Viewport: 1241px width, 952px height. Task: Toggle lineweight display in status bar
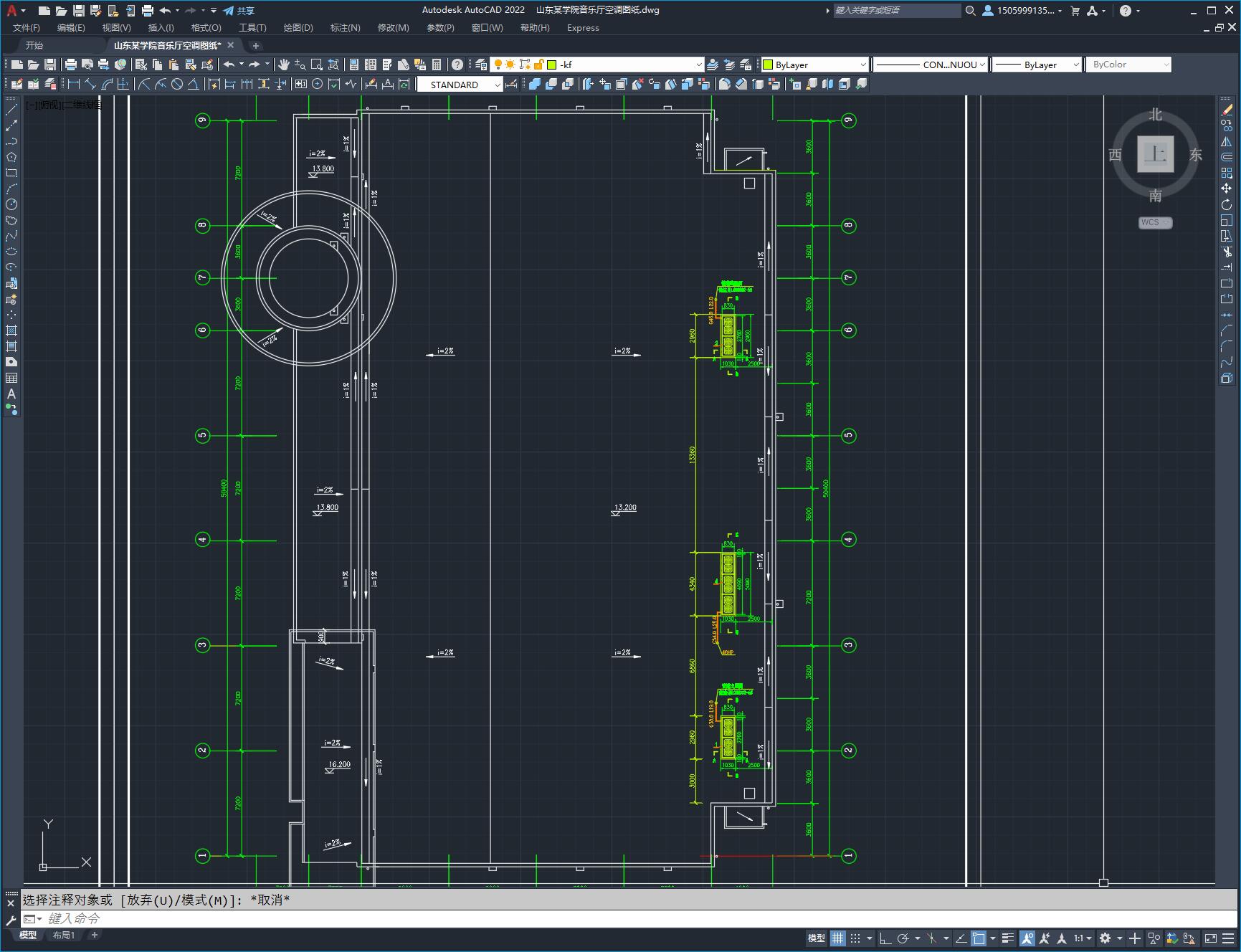1008,938
